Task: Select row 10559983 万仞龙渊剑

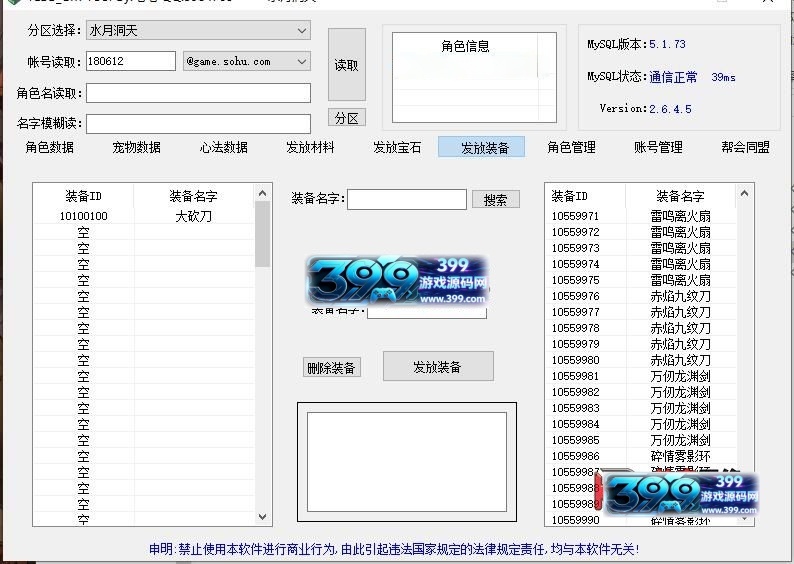Action: (x=641, y=408)
